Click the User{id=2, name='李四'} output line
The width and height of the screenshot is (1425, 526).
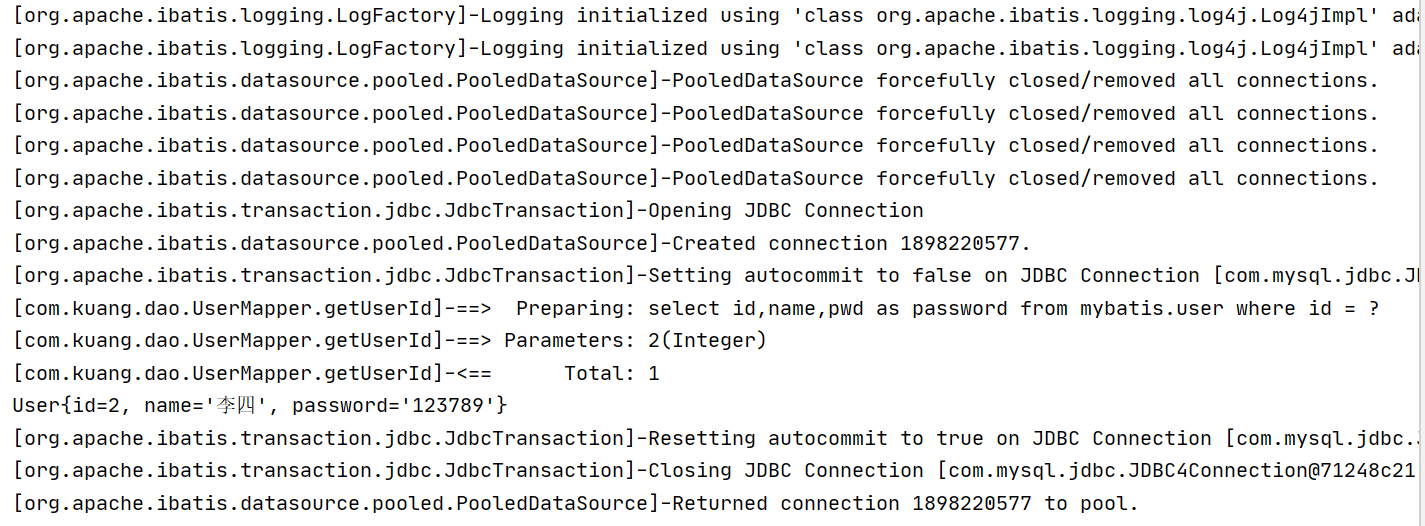point(260,406)
